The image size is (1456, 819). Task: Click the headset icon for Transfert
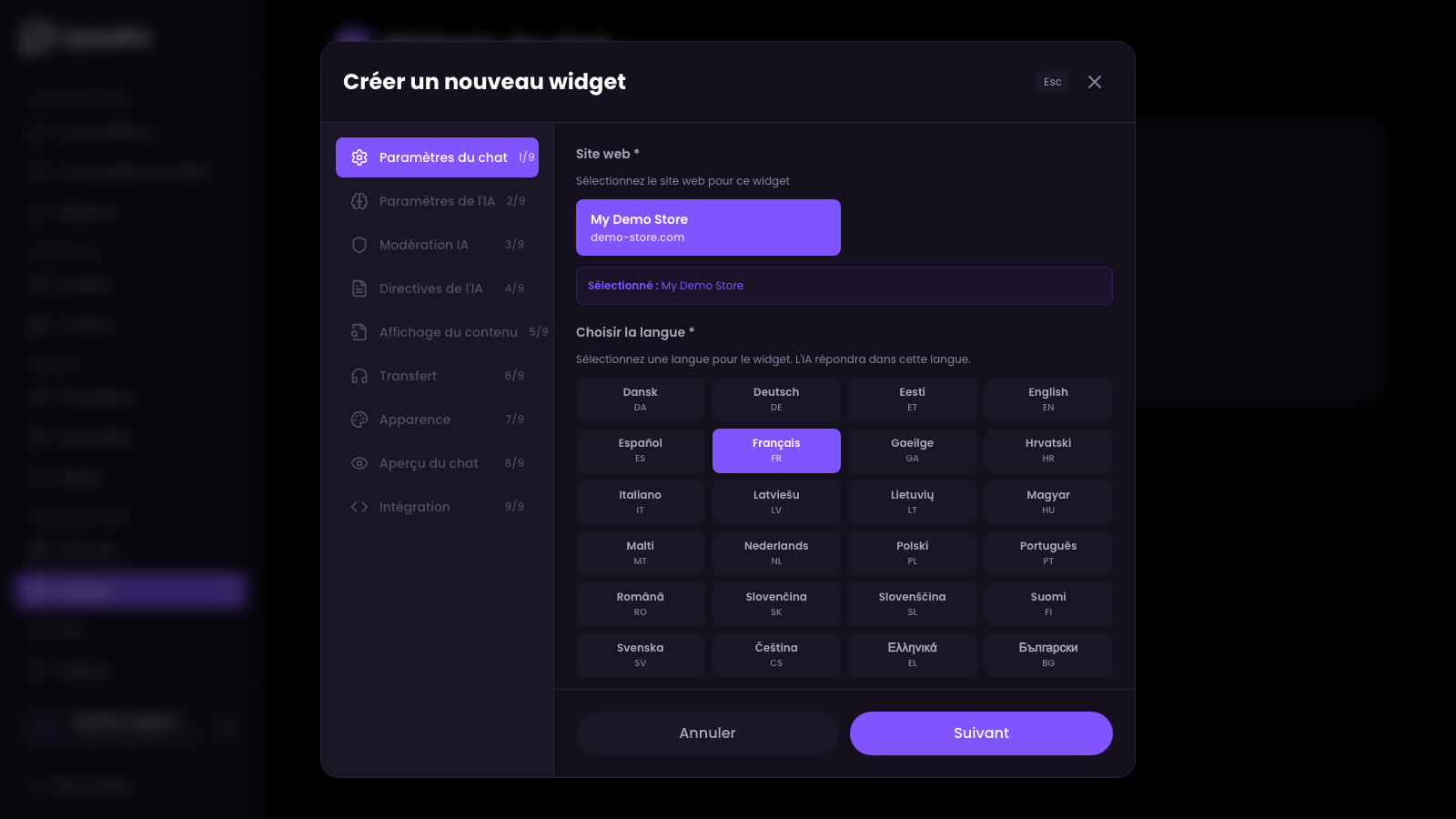click(359, 376)
